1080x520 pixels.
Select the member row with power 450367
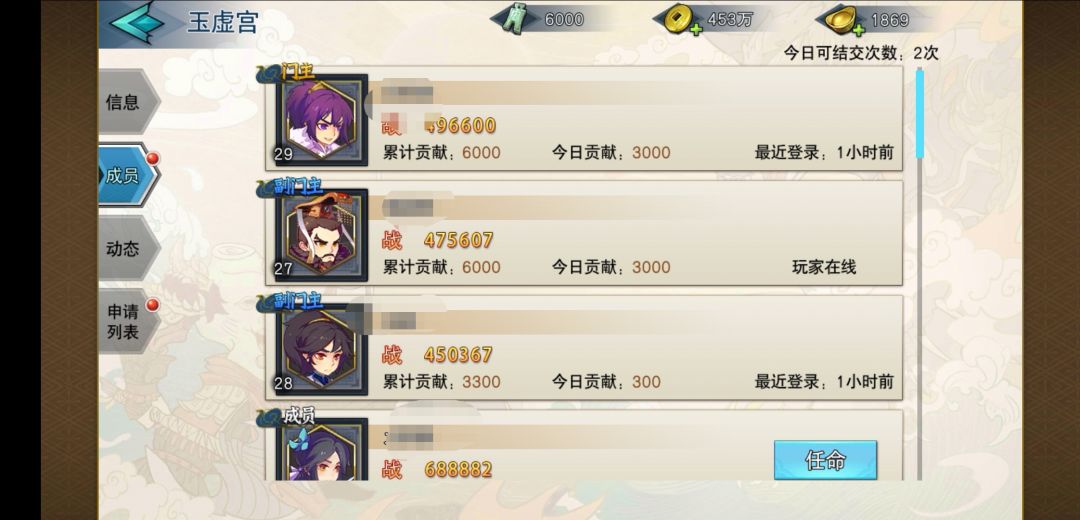click(x=584, y=348)
